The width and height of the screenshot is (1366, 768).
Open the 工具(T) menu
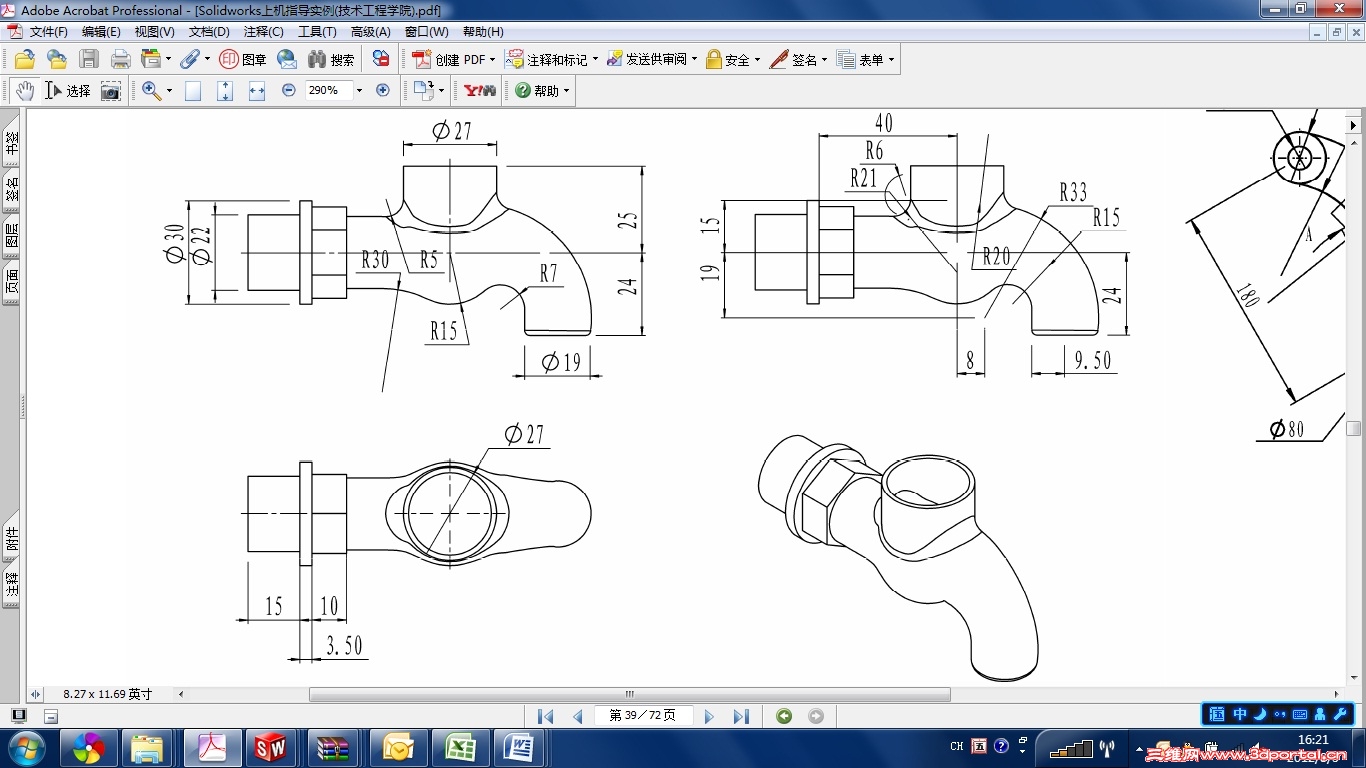pyautogui.click(x=317, y=32)
